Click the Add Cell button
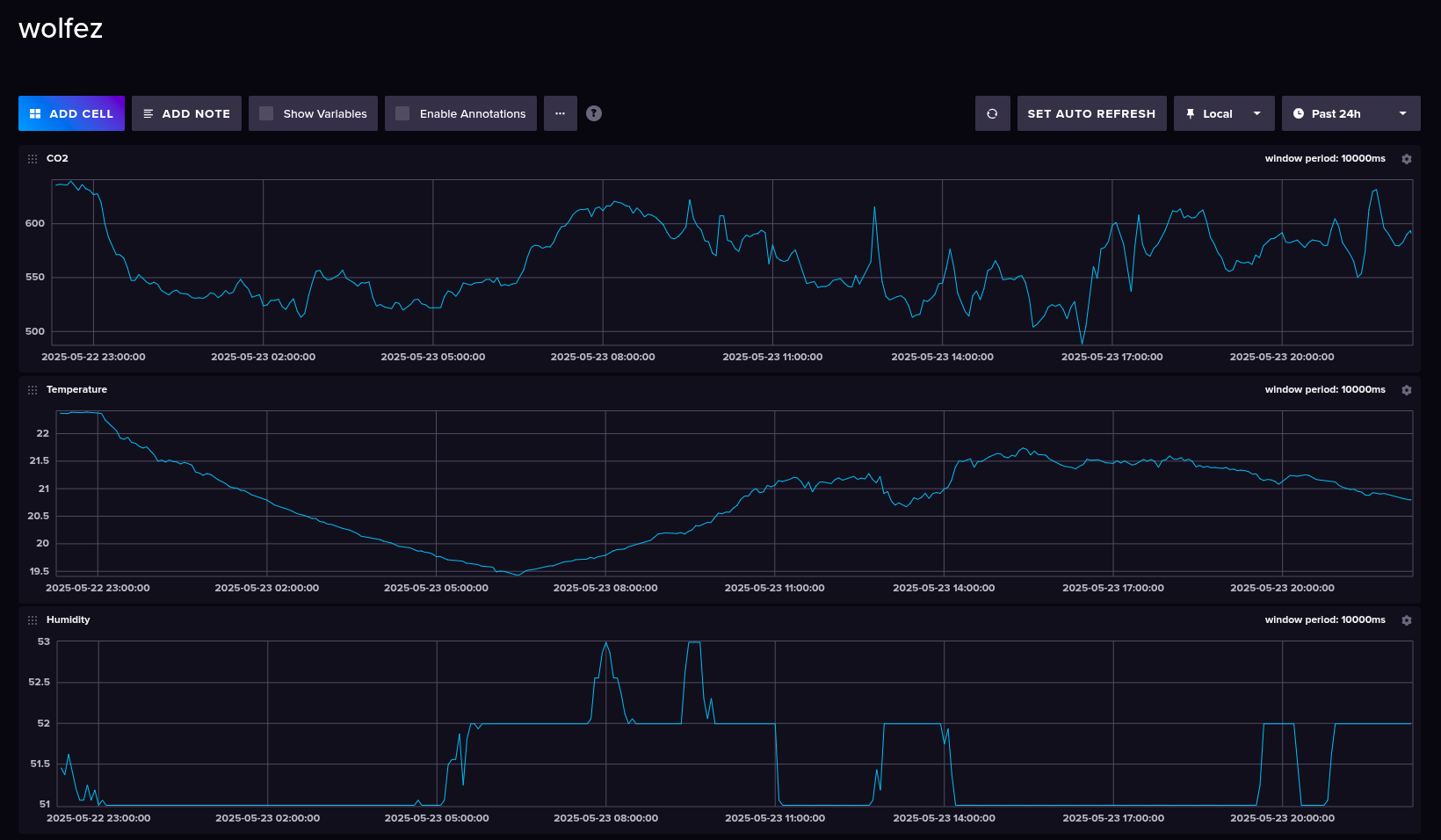Screen dimensions: 1441x840 click(71, 112)
